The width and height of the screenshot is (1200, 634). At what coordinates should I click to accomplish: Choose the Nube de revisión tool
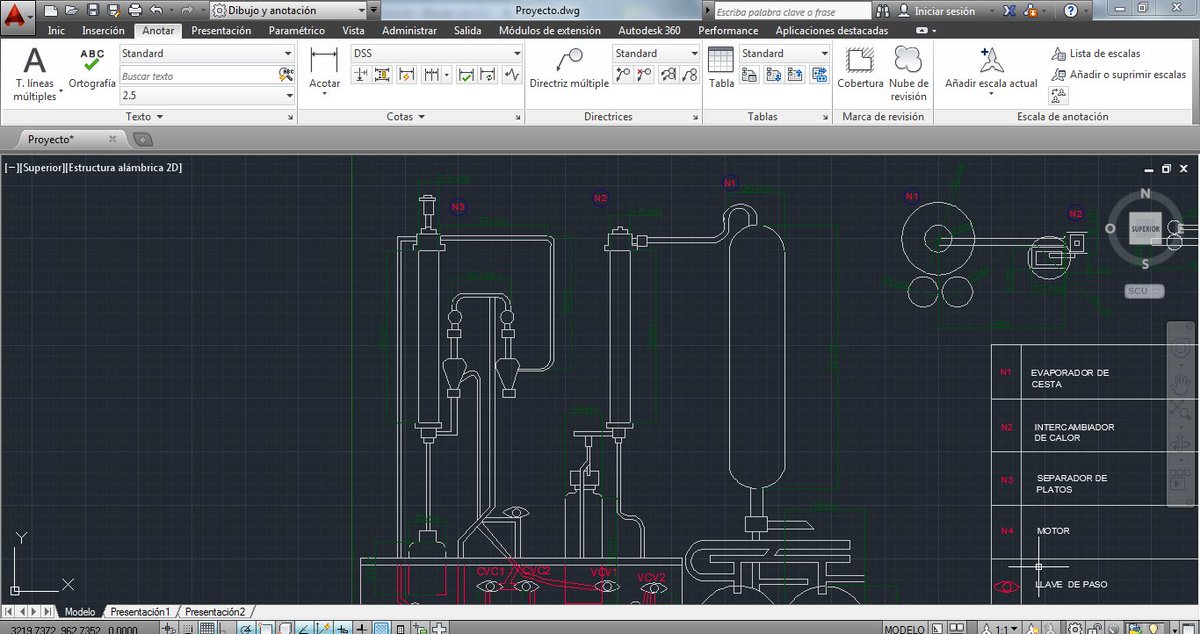(908, 74)
